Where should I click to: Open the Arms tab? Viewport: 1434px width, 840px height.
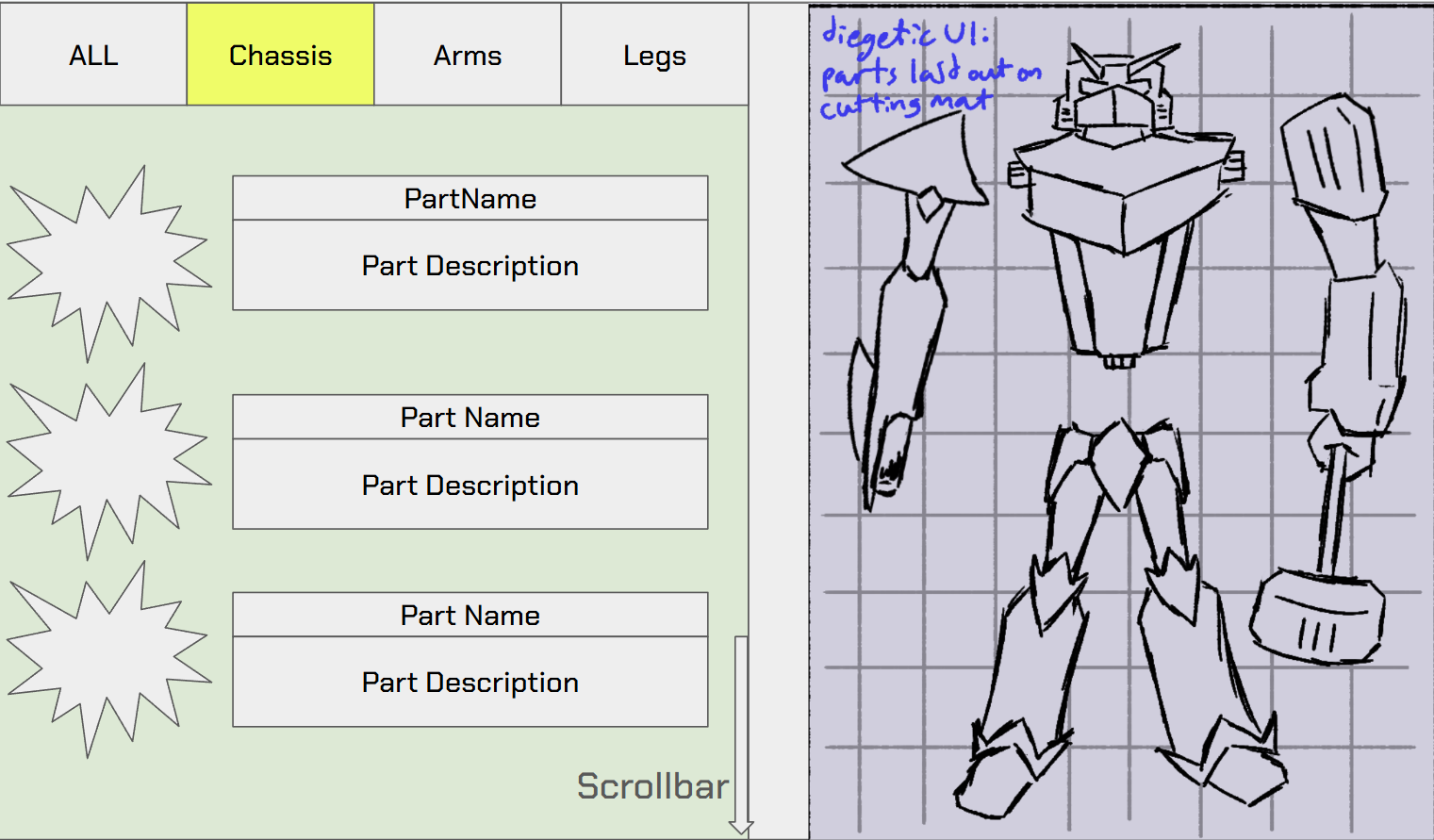click(x=467, y=55)
